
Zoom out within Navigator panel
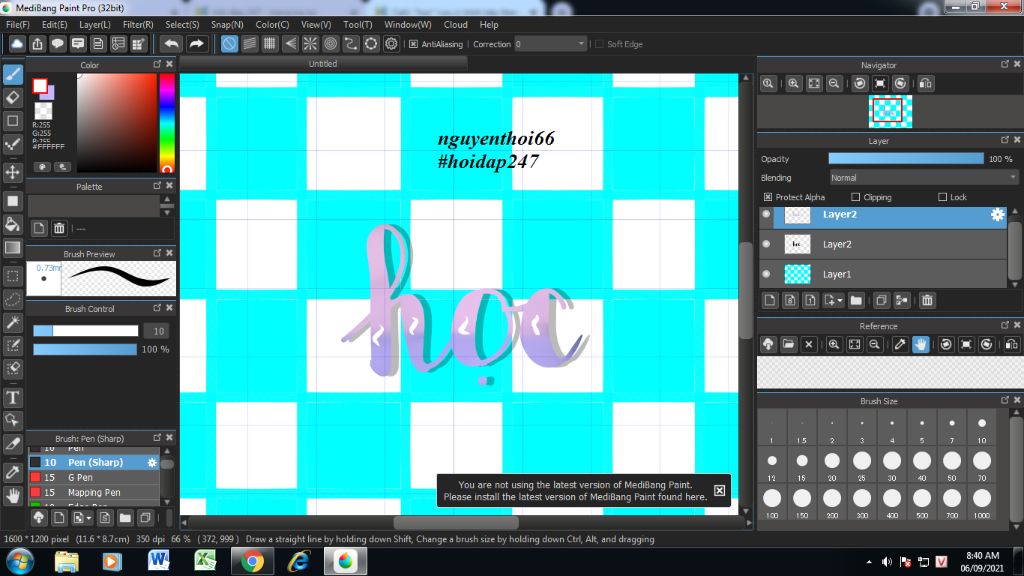(x=834, y=84)
